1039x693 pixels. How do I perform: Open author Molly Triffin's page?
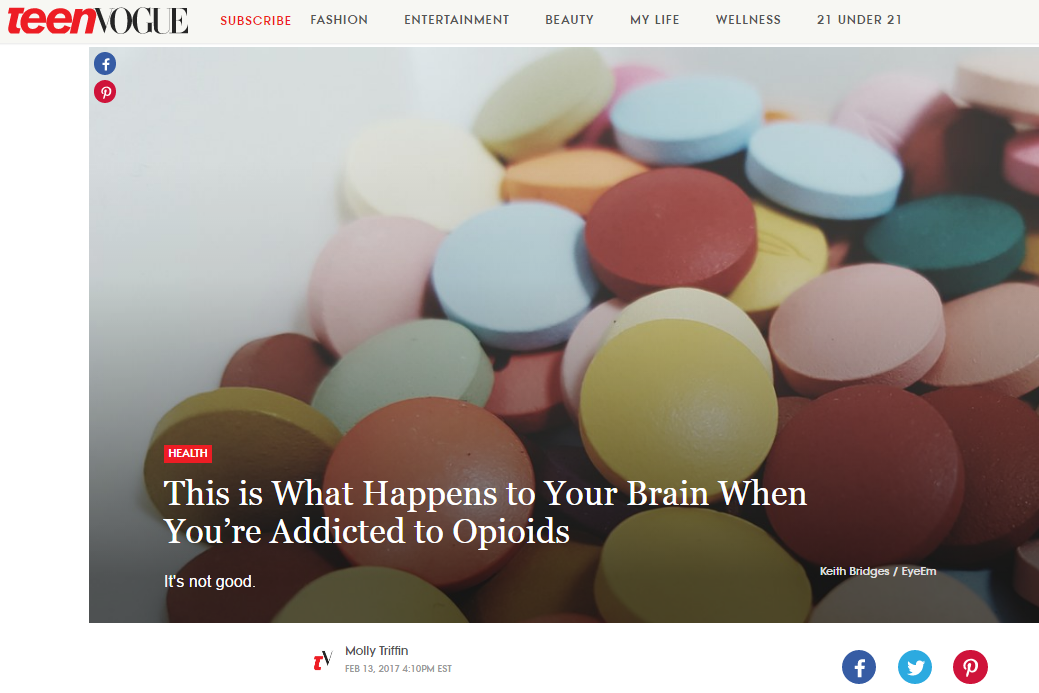[x=376, y=651]
